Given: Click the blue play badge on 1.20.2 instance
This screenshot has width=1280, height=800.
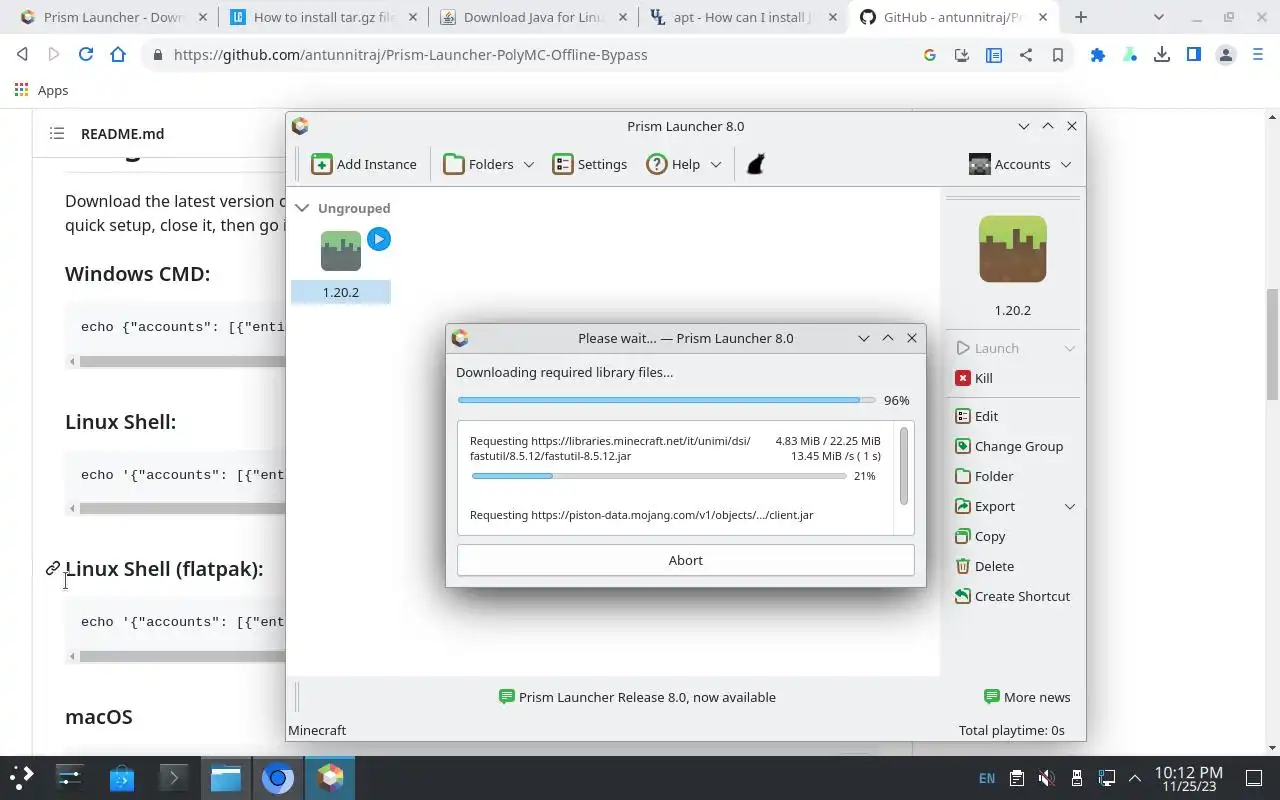Looking at the screenshot, I should click(378, 239).
